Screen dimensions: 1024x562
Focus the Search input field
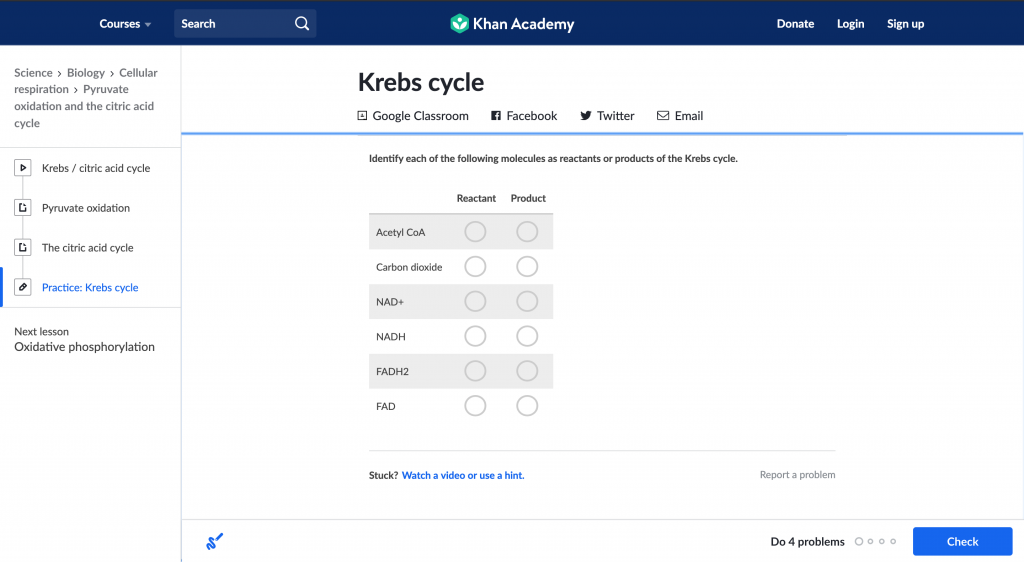pos(232,23)
